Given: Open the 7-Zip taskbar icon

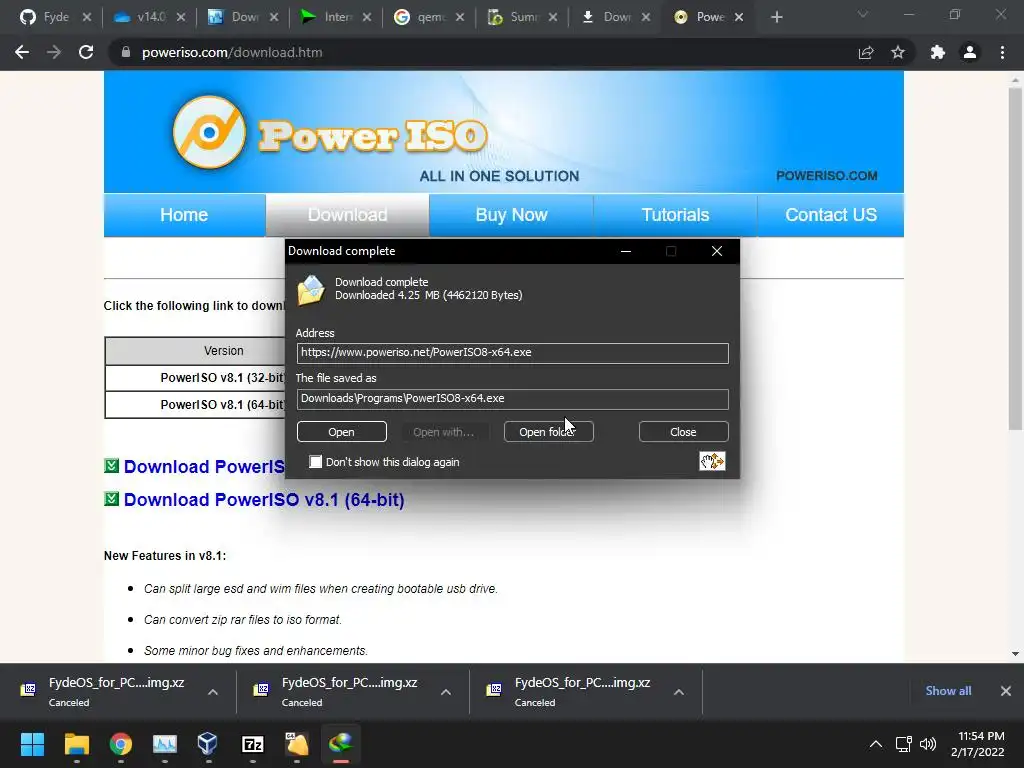Looking at the screenshot, I should [253, 744].
